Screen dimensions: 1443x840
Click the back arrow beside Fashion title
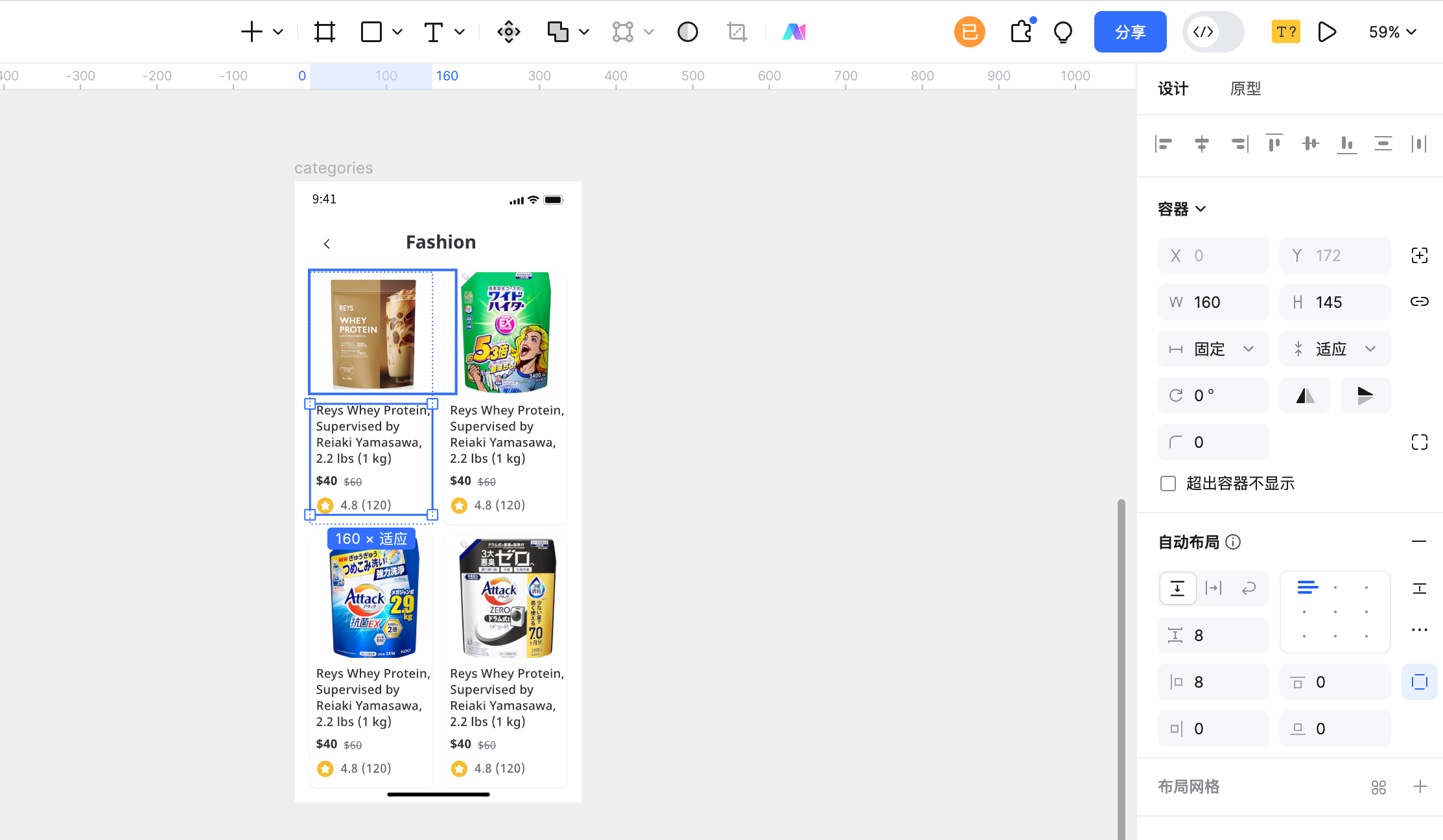point(327,244)
